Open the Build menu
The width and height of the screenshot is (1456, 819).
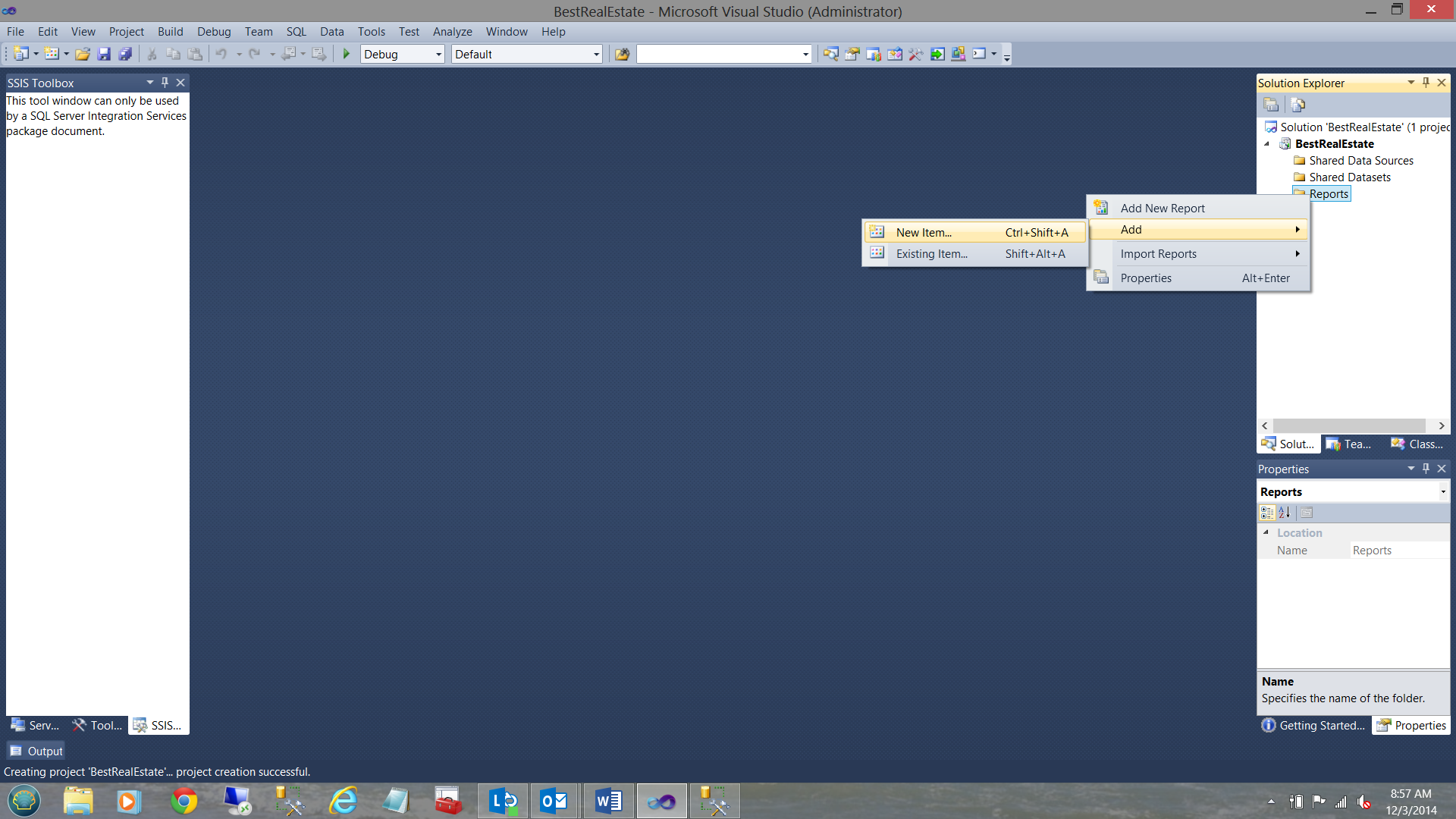click(x=170, y=31)
